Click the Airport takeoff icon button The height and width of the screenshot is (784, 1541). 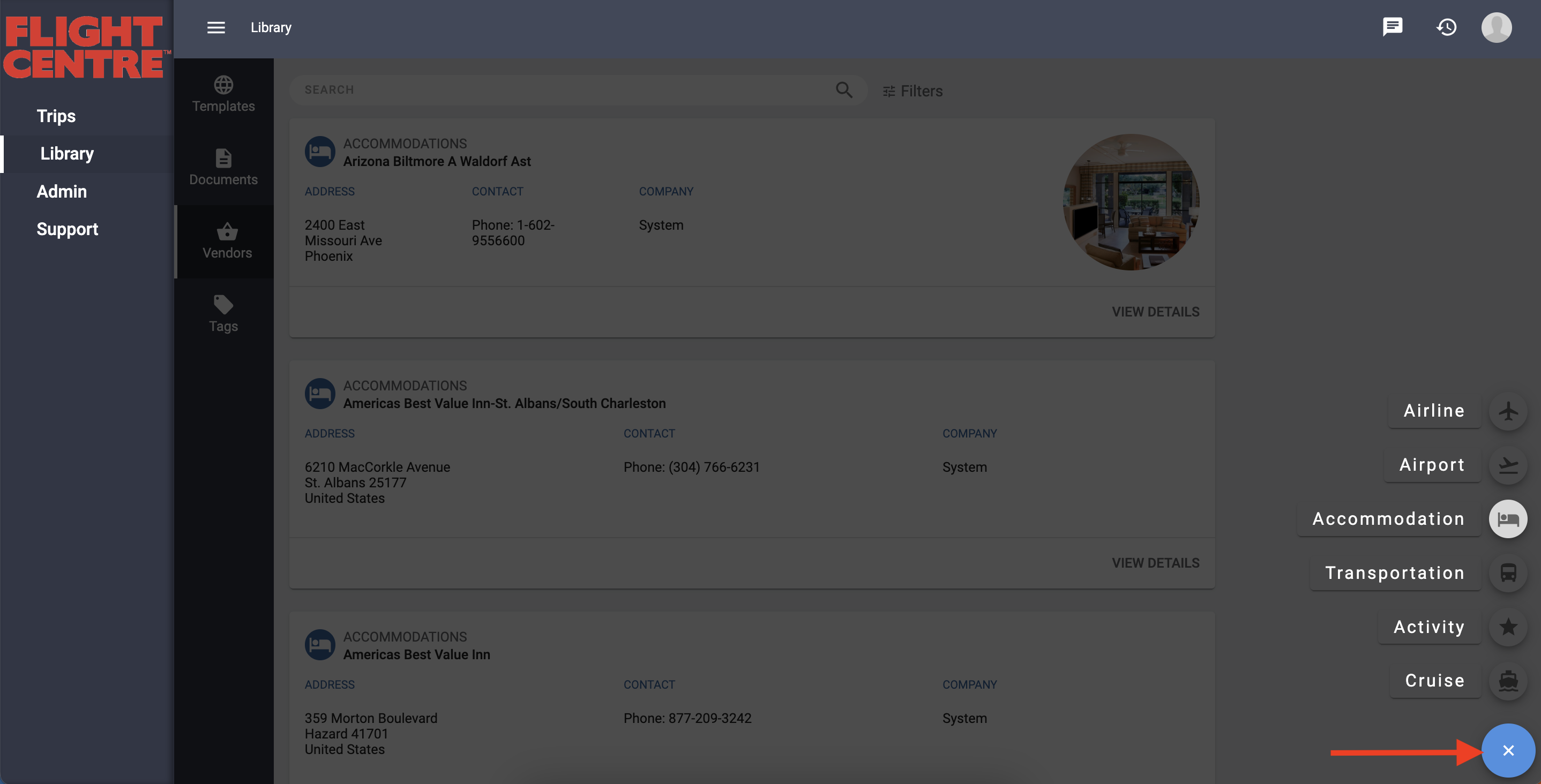1507,465
